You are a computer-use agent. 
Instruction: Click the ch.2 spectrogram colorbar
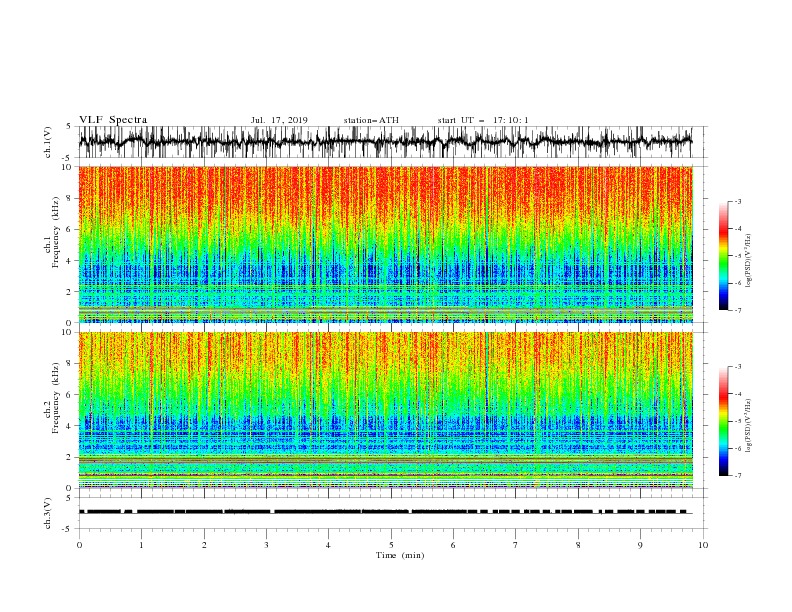[x=723, y=421]
